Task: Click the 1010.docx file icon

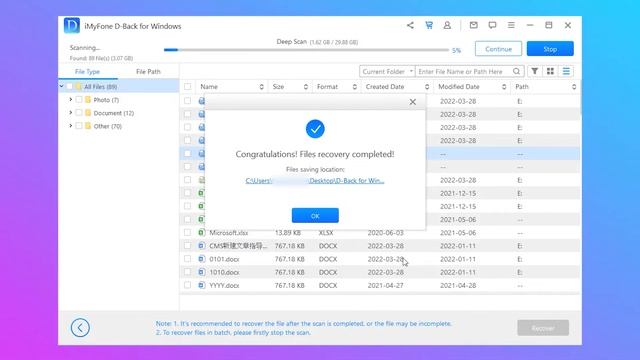Action: coord(202,272)
